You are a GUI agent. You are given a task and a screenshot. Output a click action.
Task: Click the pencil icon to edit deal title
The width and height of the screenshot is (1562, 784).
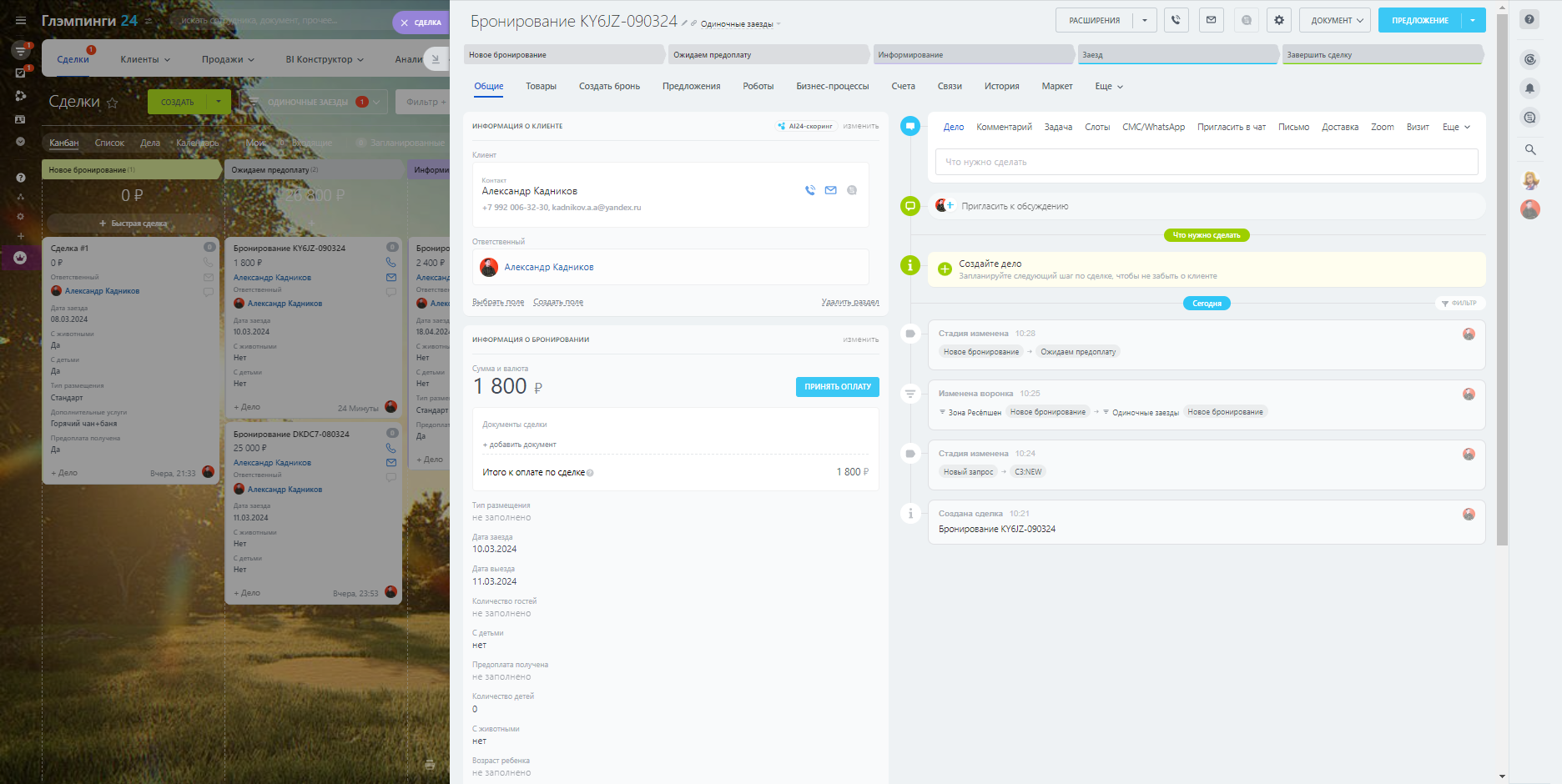click(684, 23)
